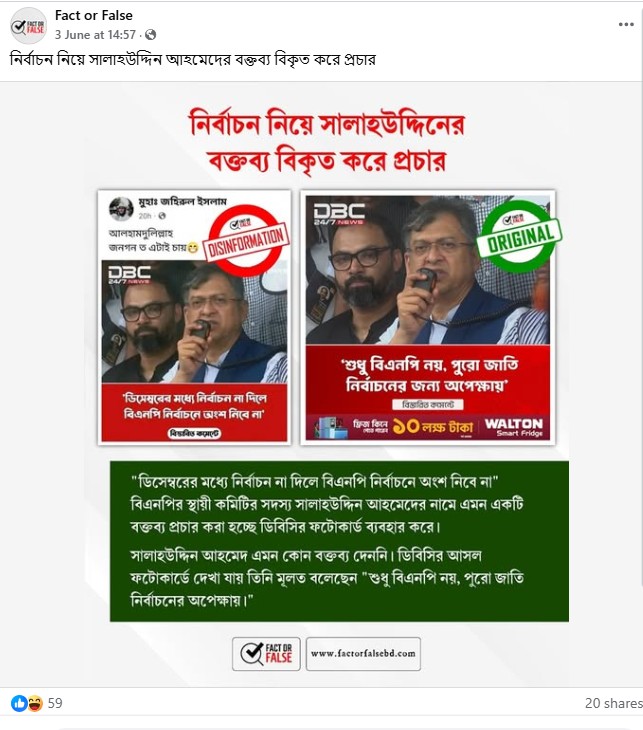Open the Fact or False page name

(94, 15)
